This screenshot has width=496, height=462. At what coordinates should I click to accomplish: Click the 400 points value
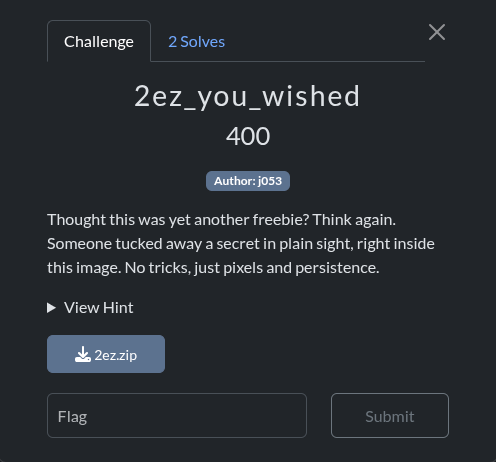click(x=248, y=136)
